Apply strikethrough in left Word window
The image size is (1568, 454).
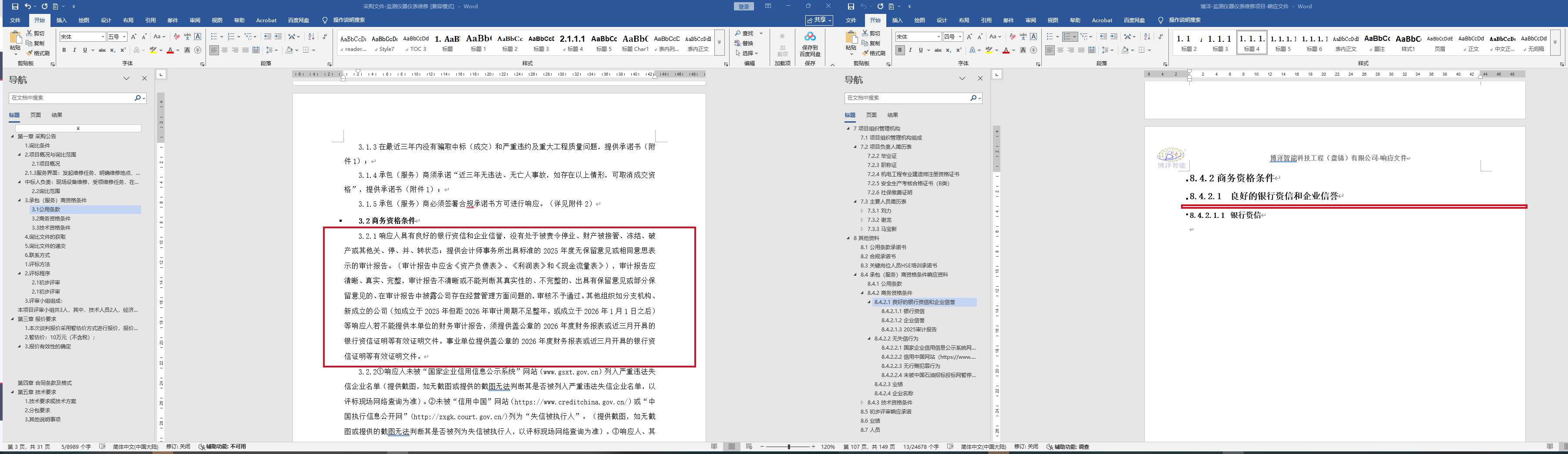coord(102,50)
